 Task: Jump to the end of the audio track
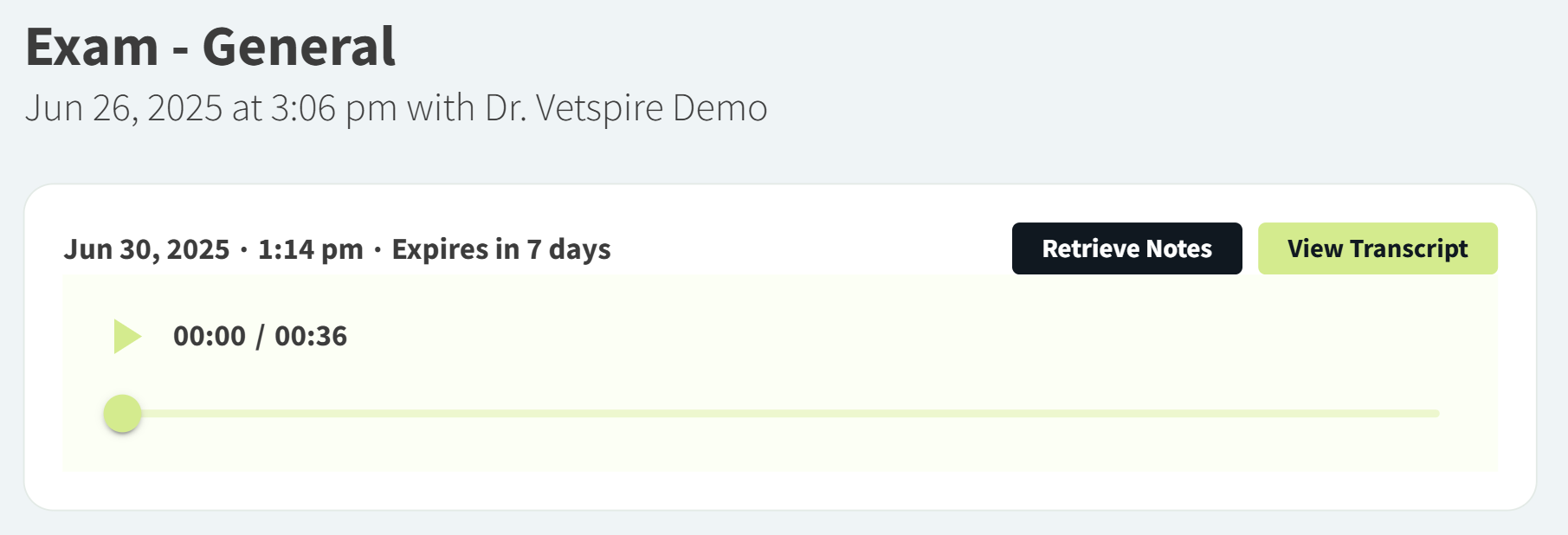pyautogui.click(x=1437, y=414)
